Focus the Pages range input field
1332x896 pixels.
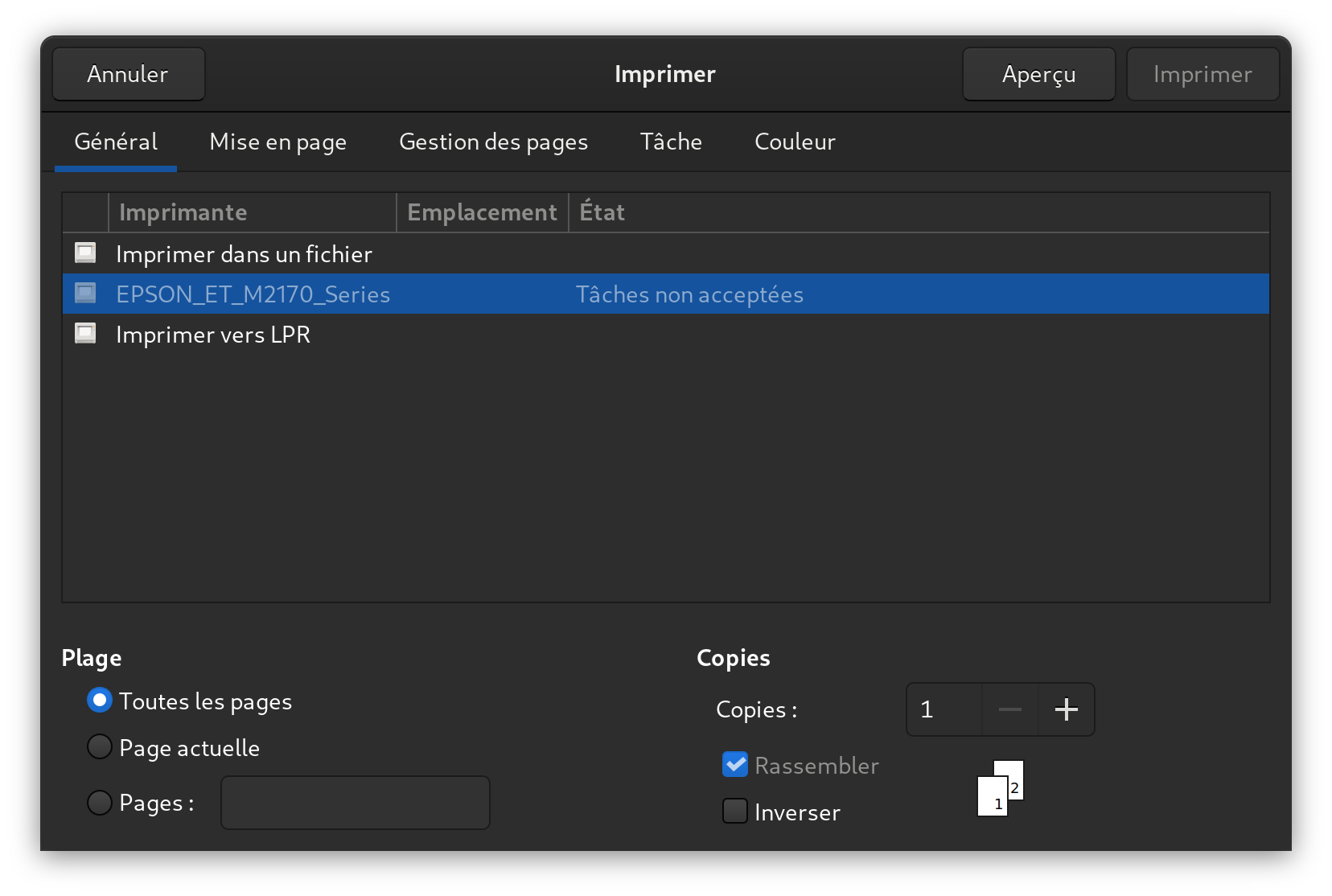click(356, 803)
